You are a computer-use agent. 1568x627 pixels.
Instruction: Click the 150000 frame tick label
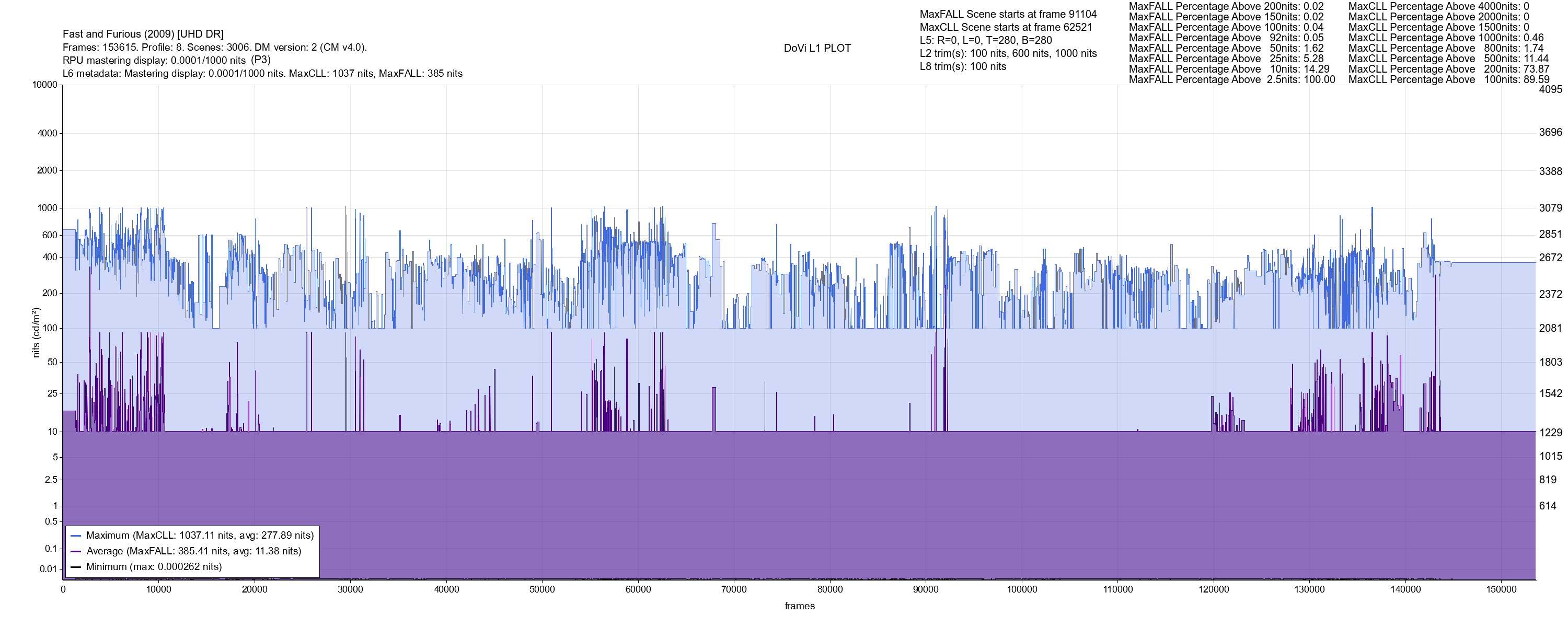(1501, 589)
